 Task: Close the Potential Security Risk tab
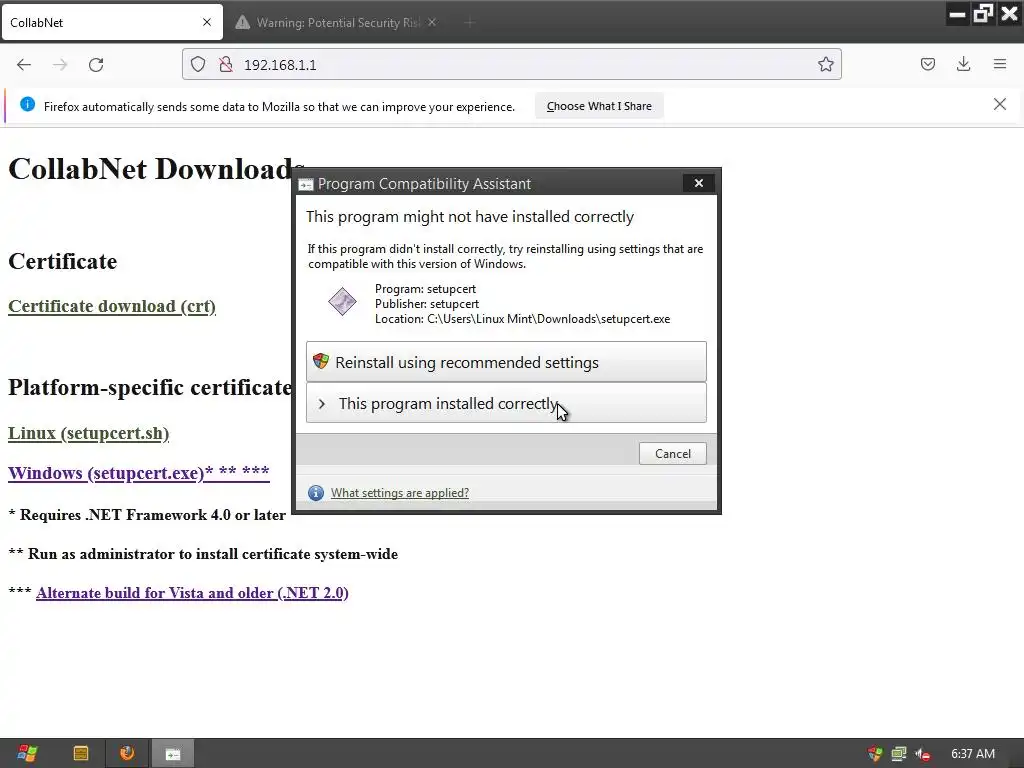click(432, 22)
